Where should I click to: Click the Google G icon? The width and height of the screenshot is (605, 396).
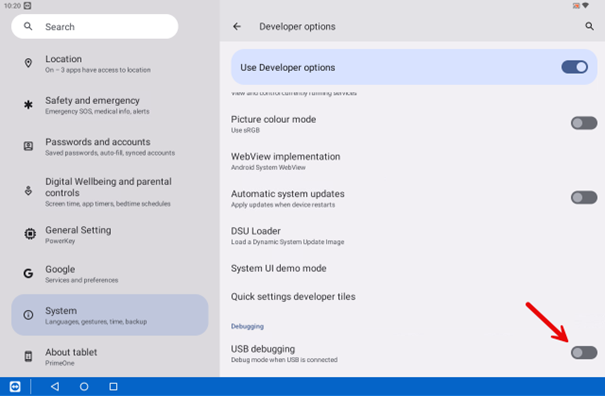28,273
